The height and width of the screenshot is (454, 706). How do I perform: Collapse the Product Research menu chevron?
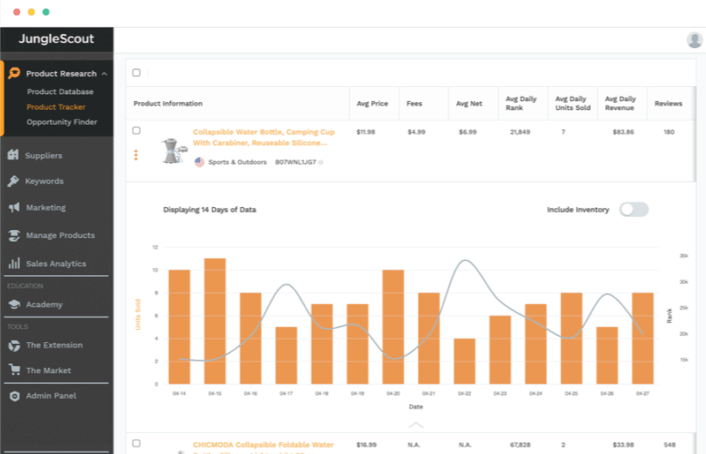tap(105, 74)
